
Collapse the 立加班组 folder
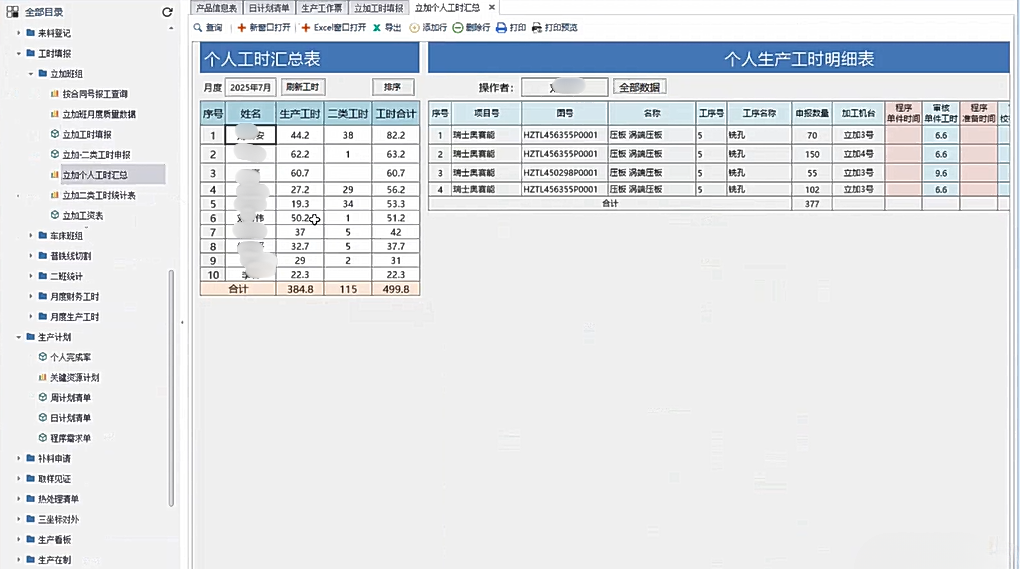pyautogui.click(x=31, y=73)
